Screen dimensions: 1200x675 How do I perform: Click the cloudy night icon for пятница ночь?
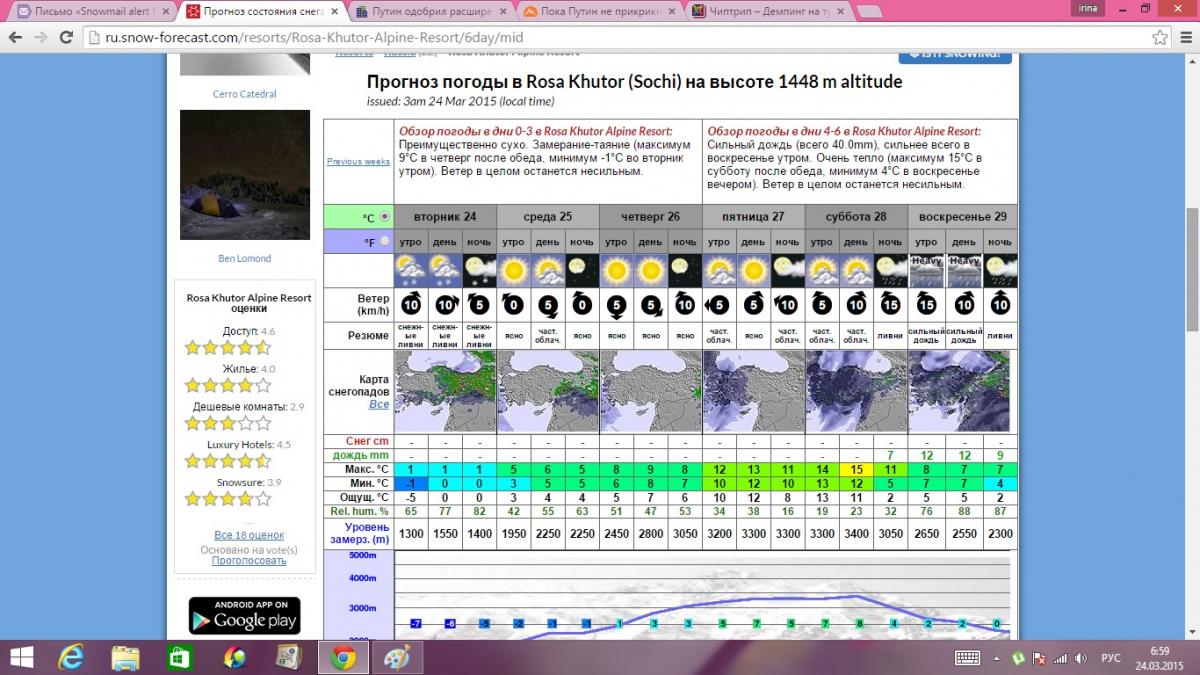787,270
